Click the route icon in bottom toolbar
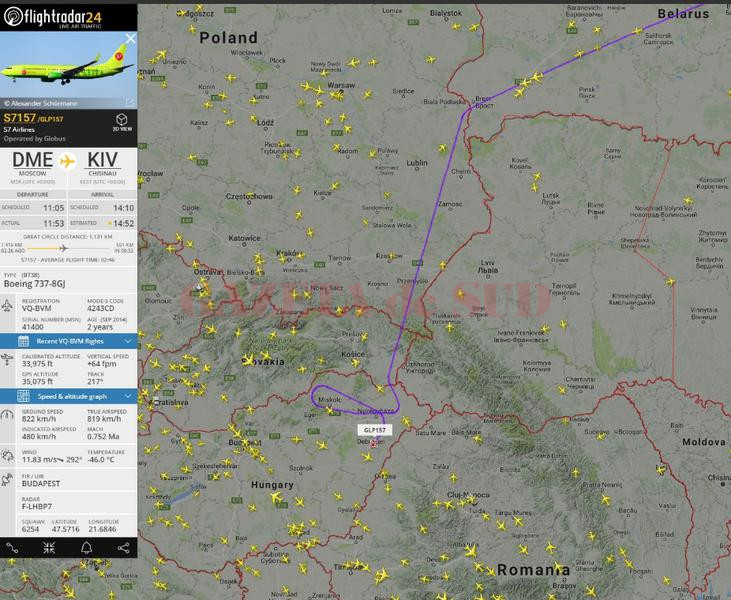Image resolution: width=731 pixels, height=600 pixels. [x=12, y=548]
